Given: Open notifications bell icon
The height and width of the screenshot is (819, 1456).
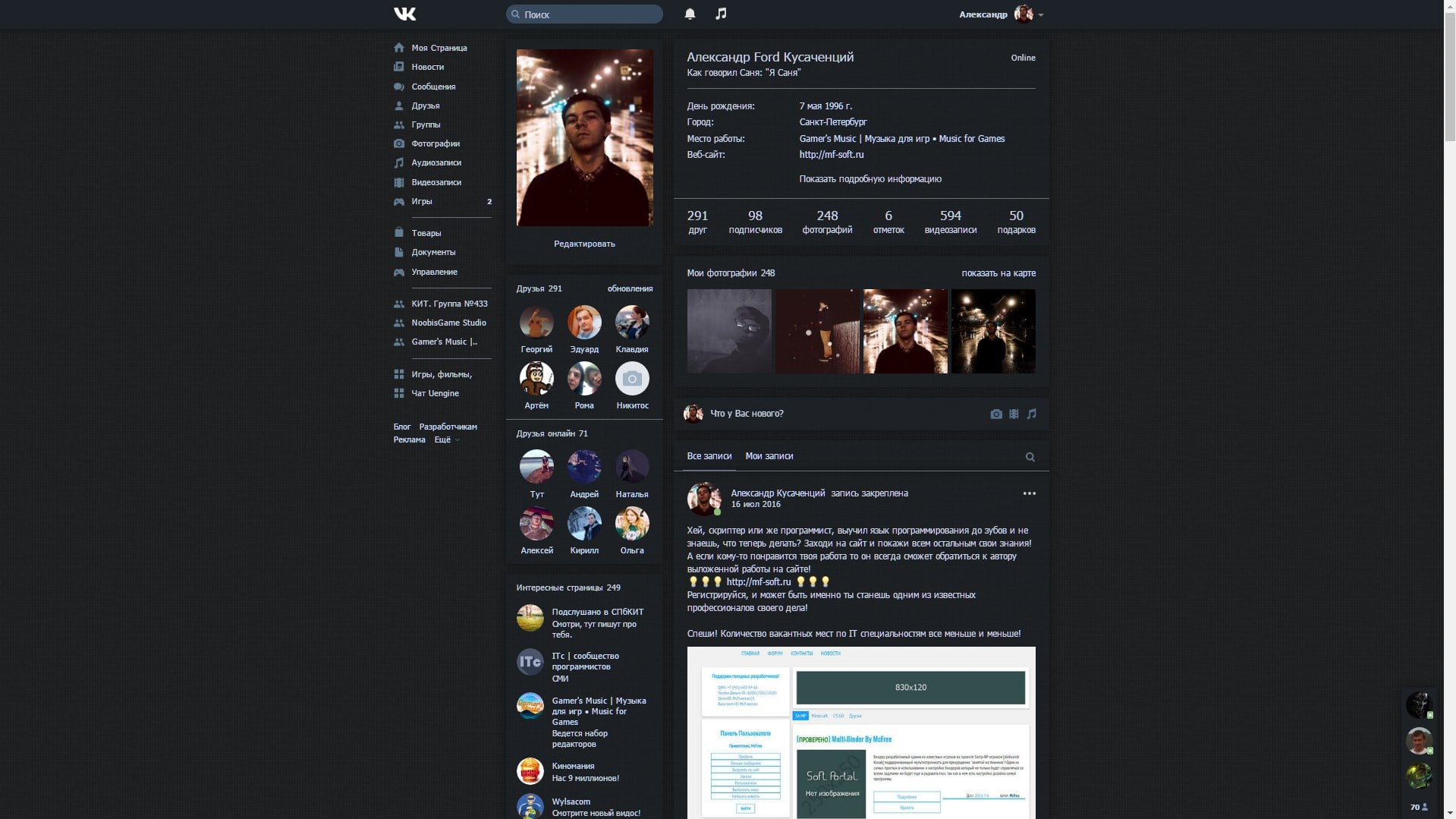Looking at the screenshot, I should pos(690,14).
